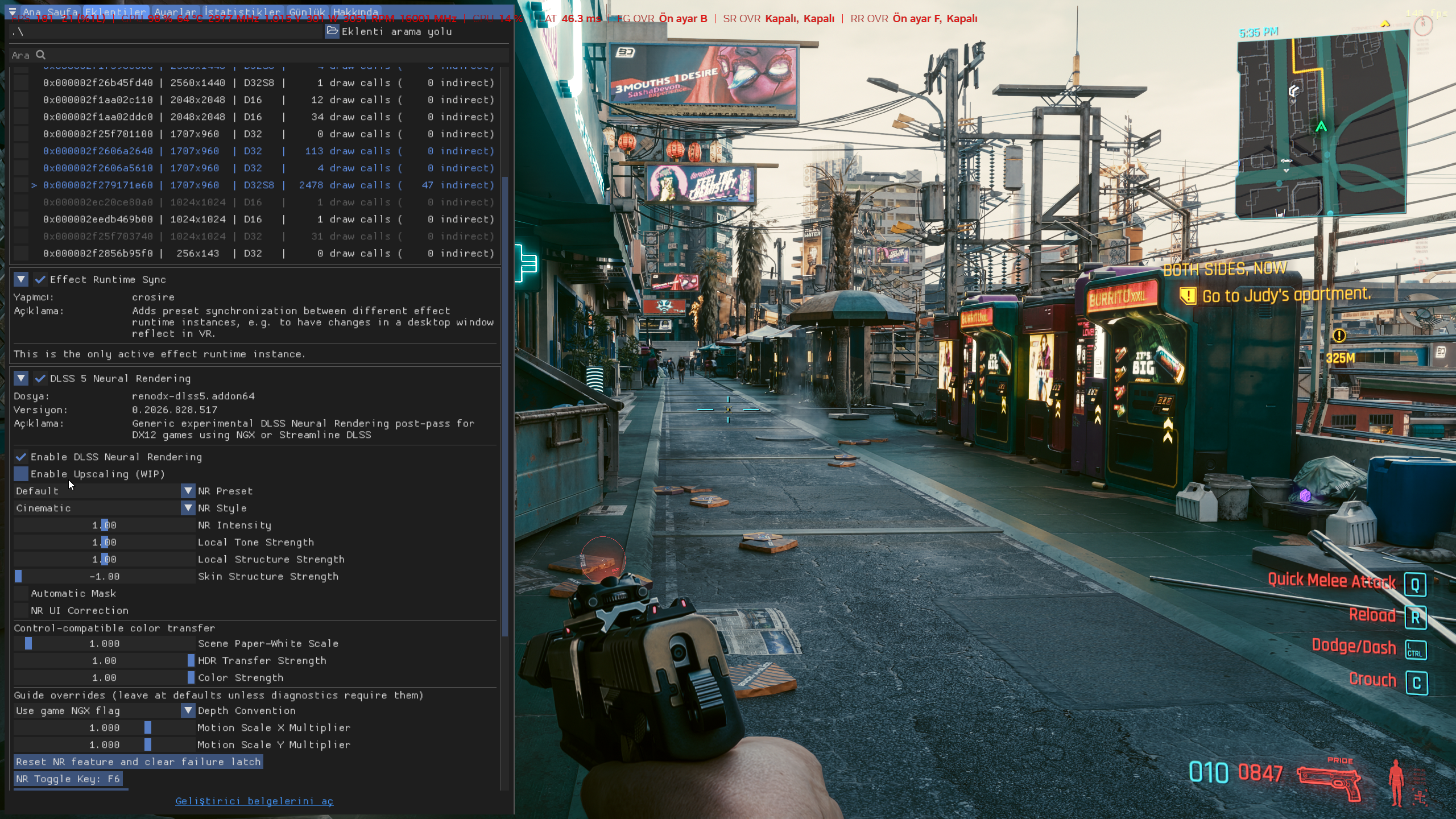Click the Q key hint for Quick Melee Attack
Viewport: 1456px width, 819px height.
point(1415,585)
